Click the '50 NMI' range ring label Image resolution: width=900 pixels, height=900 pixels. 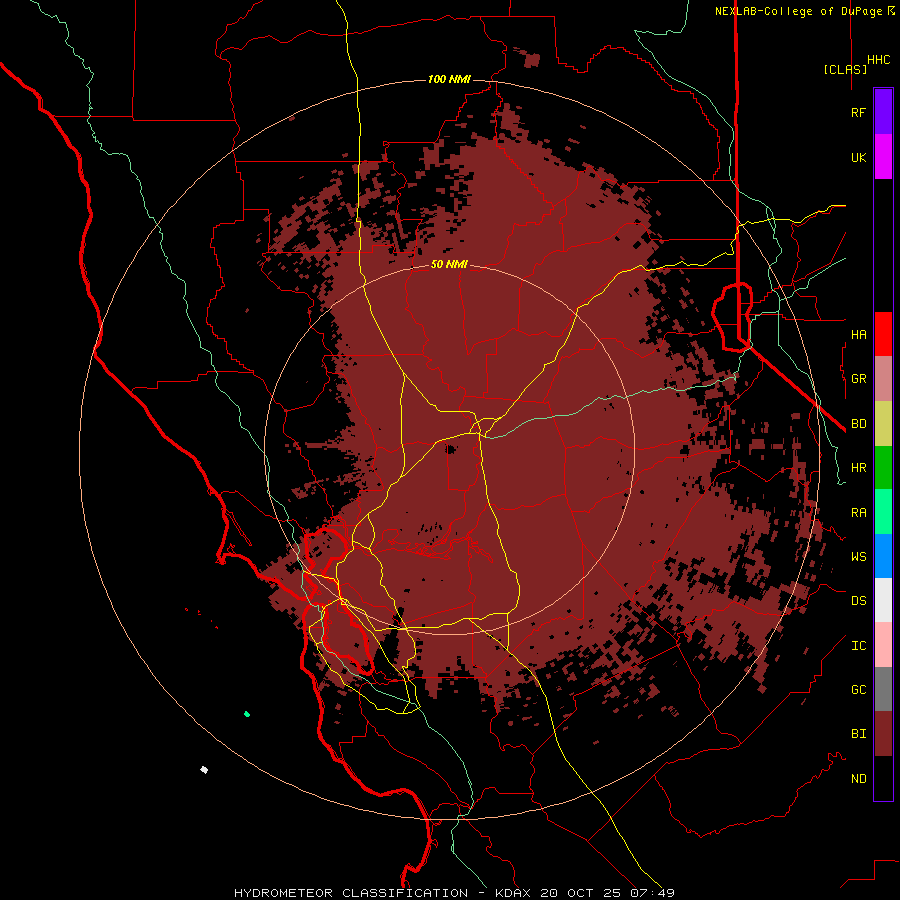(449, 264)
